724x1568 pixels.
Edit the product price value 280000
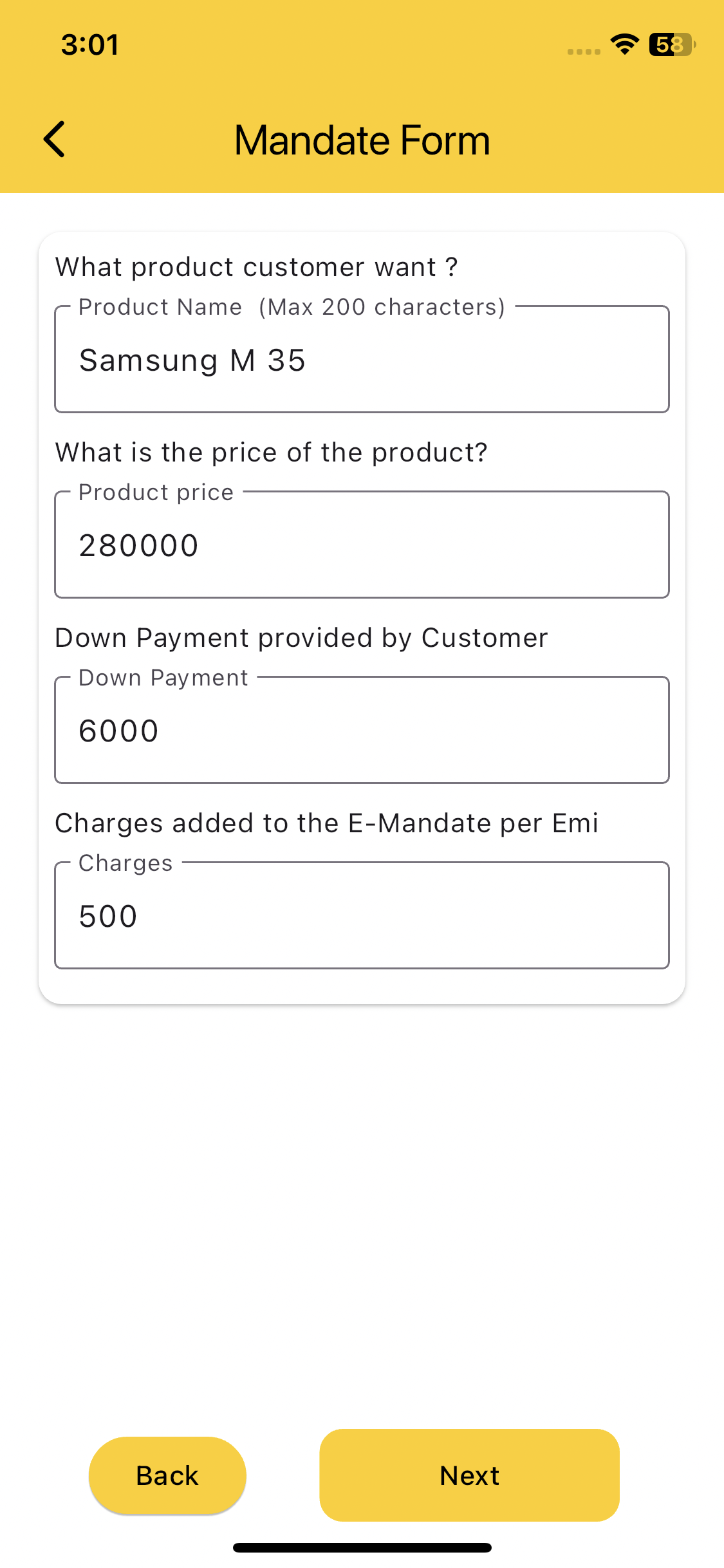coord(362,546)
